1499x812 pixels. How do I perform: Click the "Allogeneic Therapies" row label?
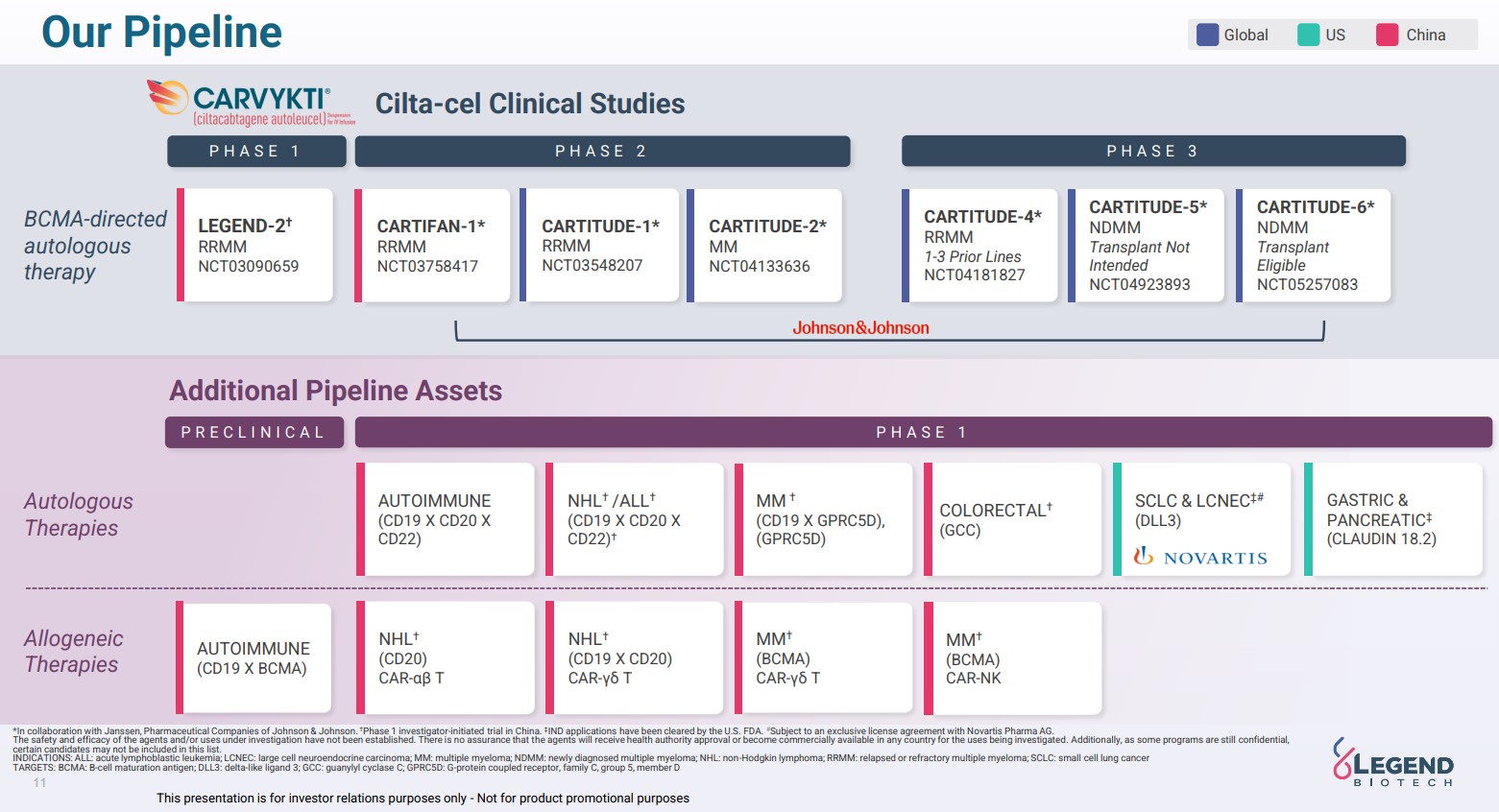click(x=74, y=652)
